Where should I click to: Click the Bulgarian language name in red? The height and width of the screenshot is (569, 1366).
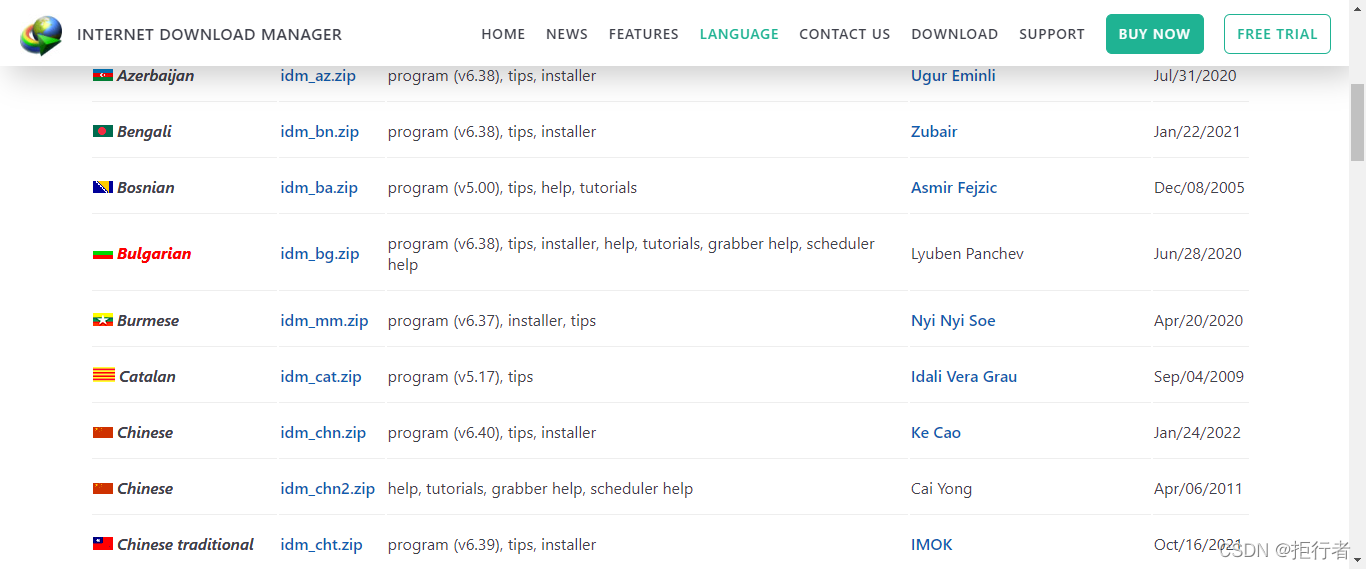pos(154,254)
